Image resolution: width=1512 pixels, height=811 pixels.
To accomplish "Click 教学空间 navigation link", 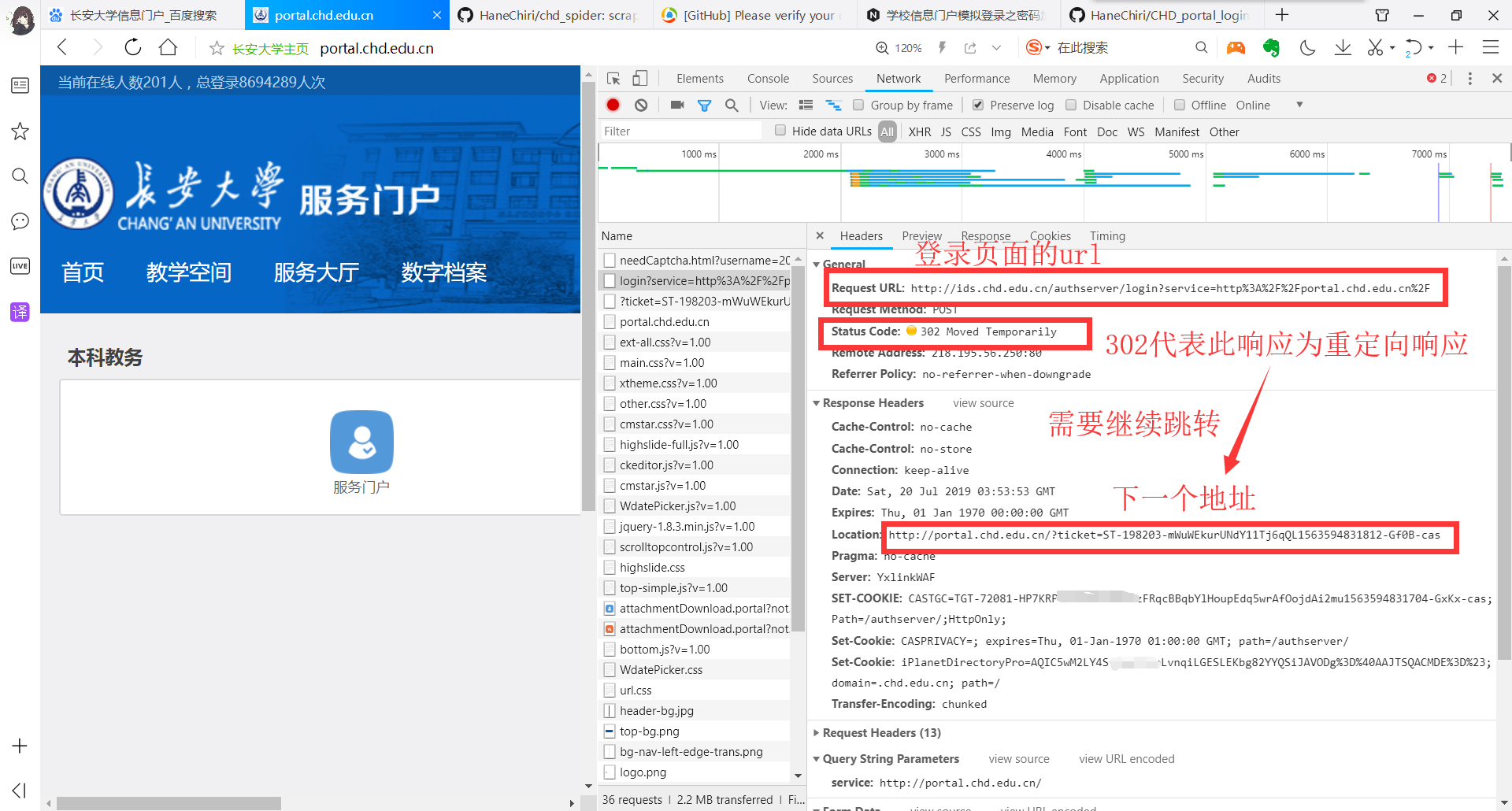I will point(189,272).
